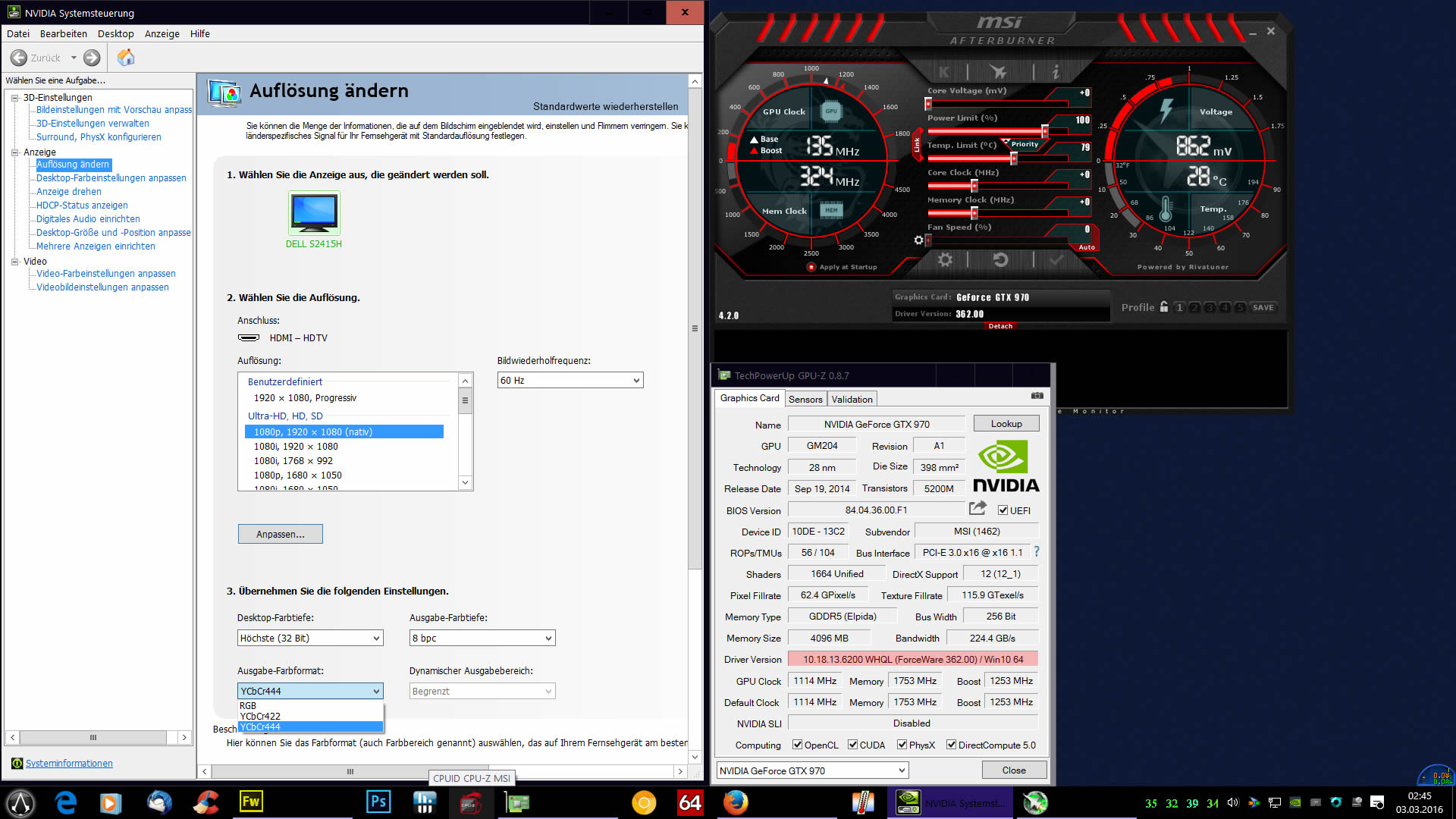Open Kombustor 'K' icon in Afterburner
The width and height of the screenshot is (1456, 819).
(944, 72)
